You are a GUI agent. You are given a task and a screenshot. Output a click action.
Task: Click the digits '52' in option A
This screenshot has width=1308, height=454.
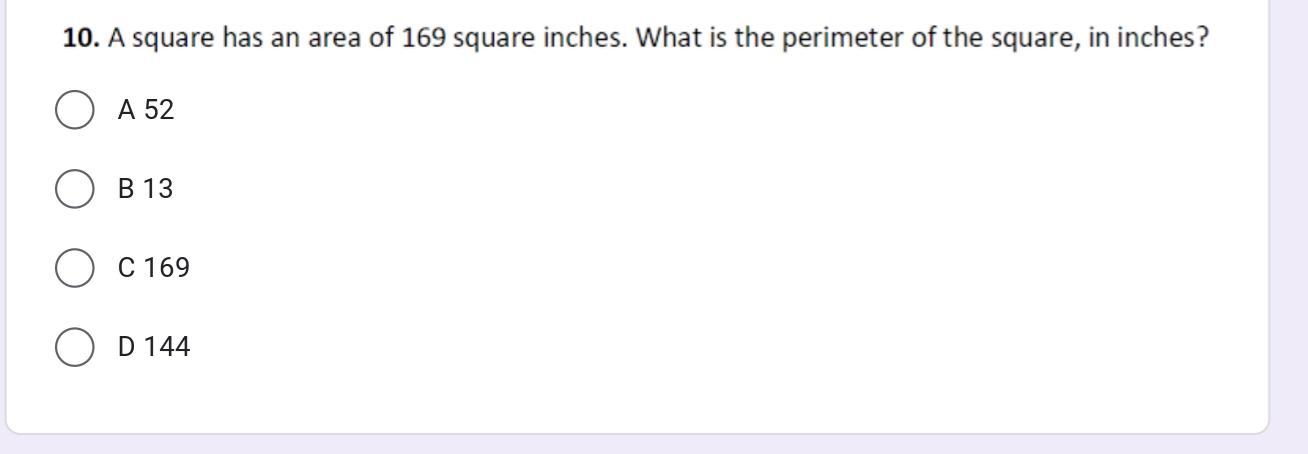pos(159,110)
